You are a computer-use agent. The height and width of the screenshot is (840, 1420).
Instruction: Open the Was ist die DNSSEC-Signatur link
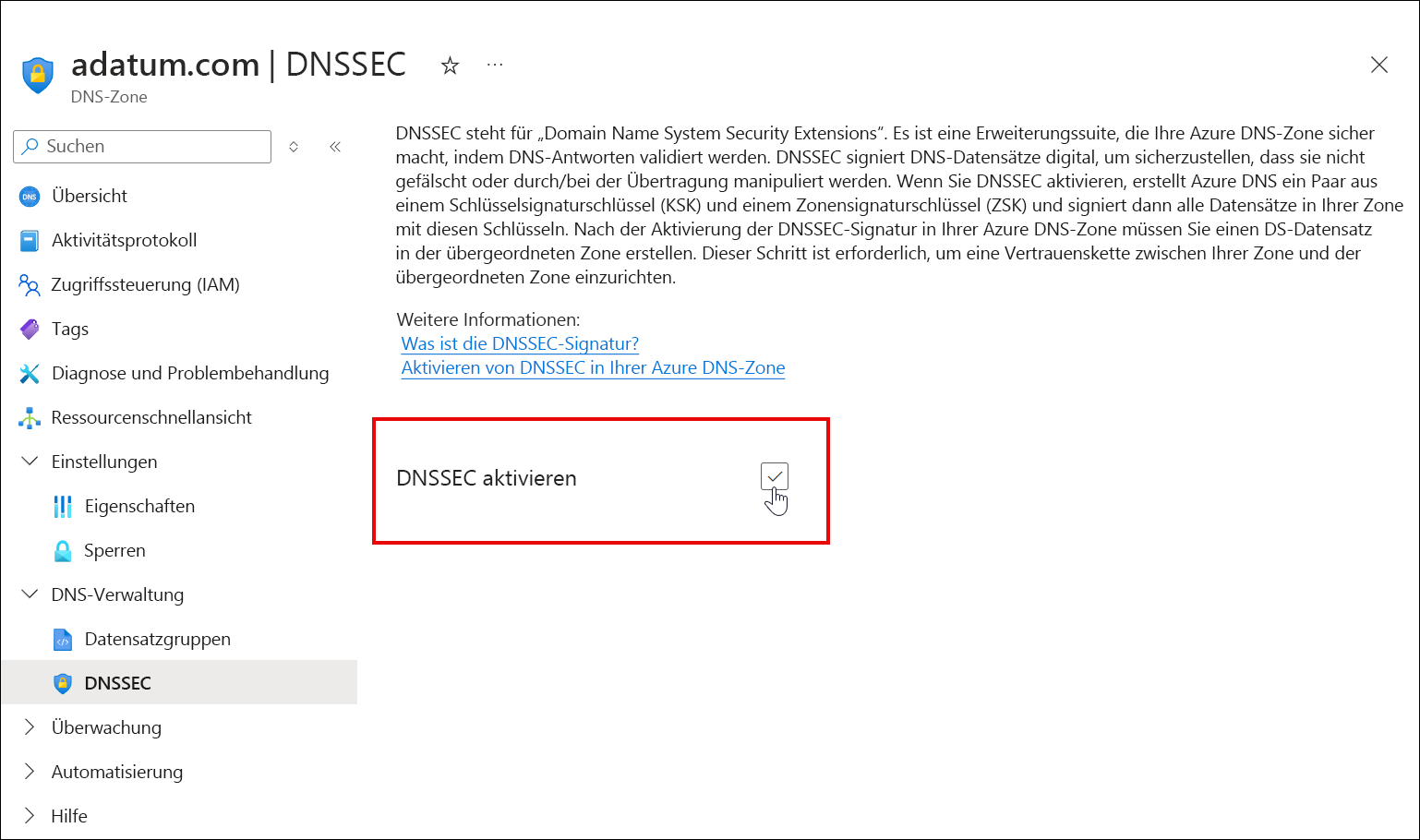[x=519, y=342]
